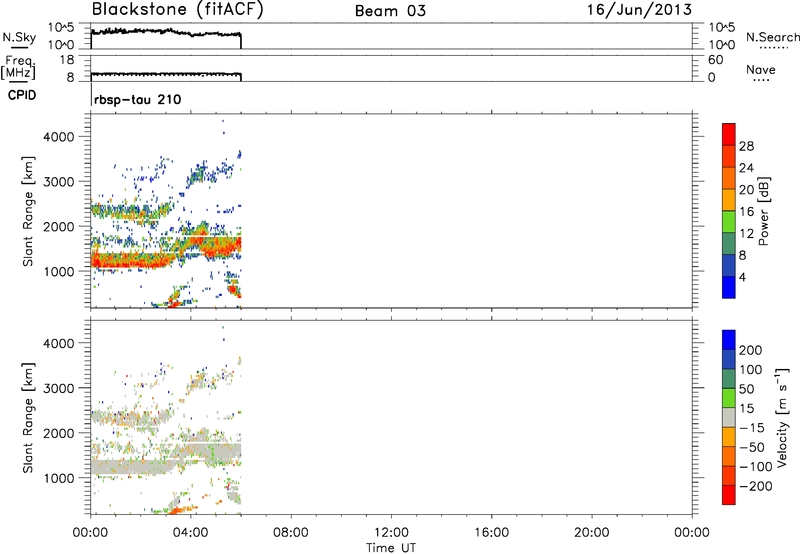This screenshot has width=800, height=554.
Task: Click the 'rbsp-tau 210' text
Action: [138, 99]
